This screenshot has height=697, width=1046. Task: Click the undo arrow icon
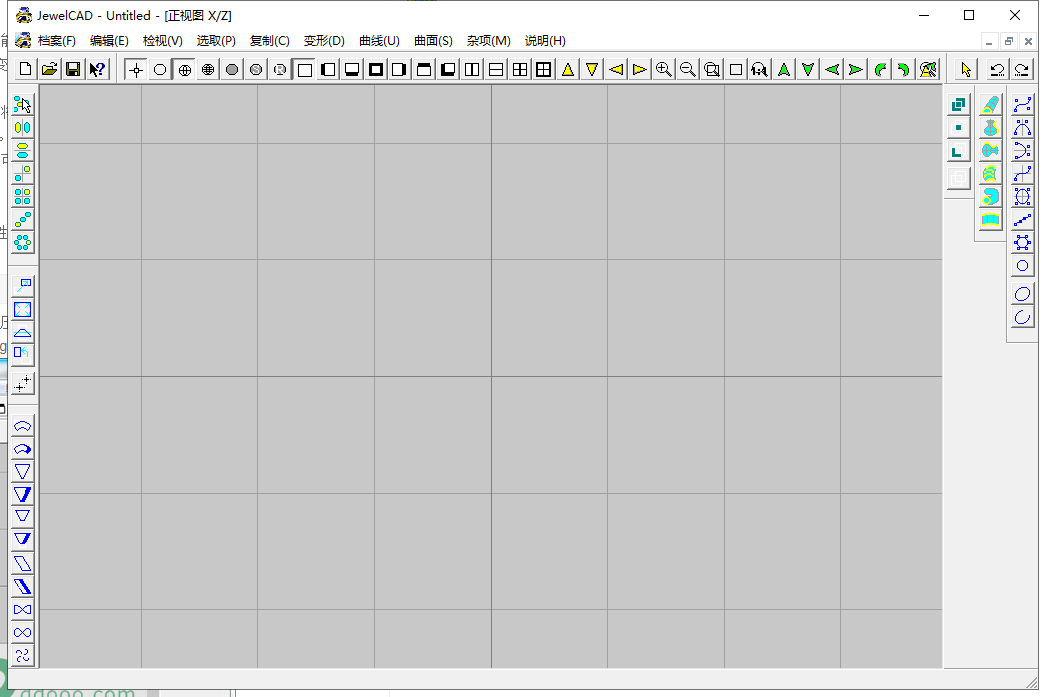tap(997, 69)
